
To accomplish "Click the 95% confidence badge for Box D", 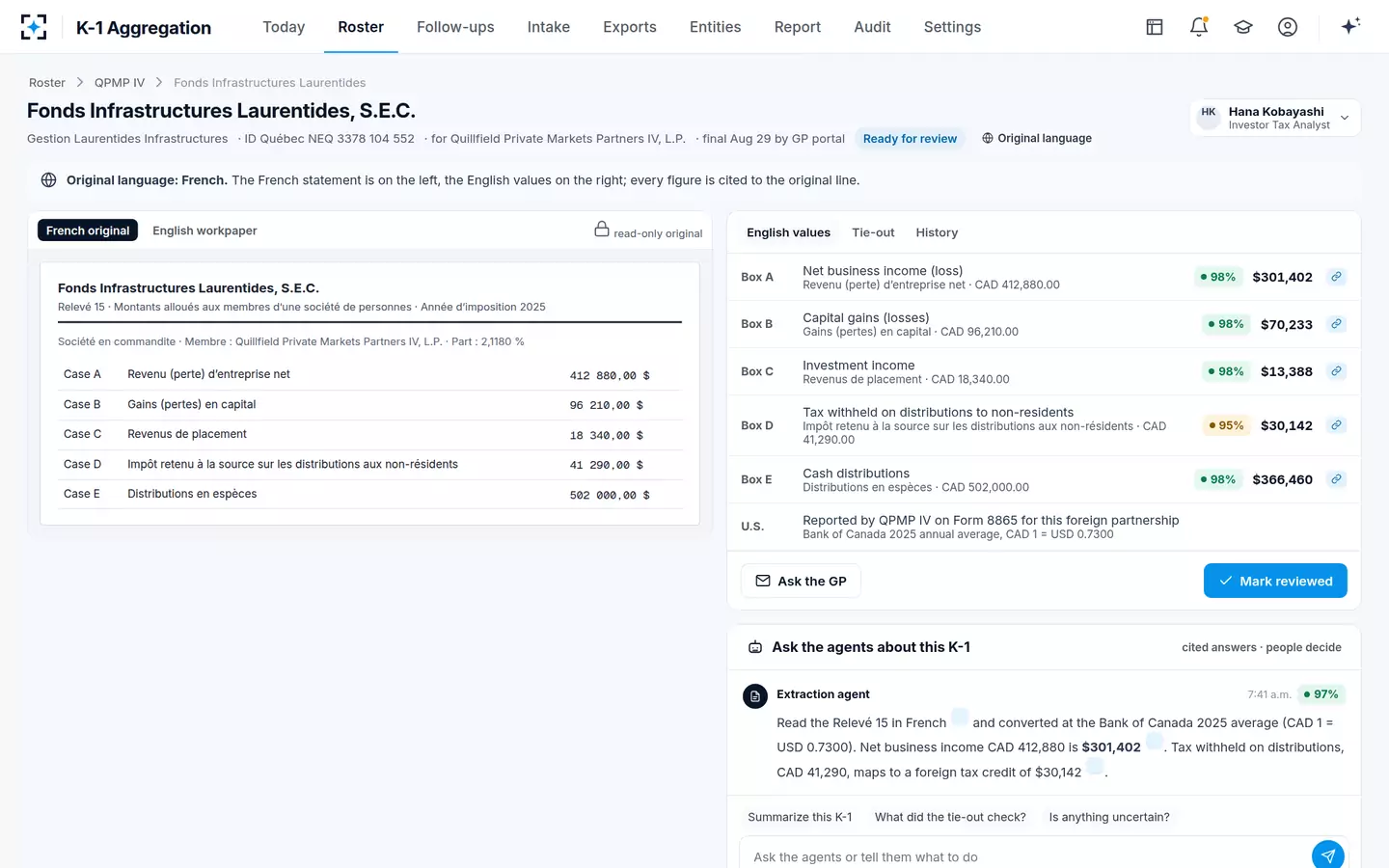I will 1226,425.
